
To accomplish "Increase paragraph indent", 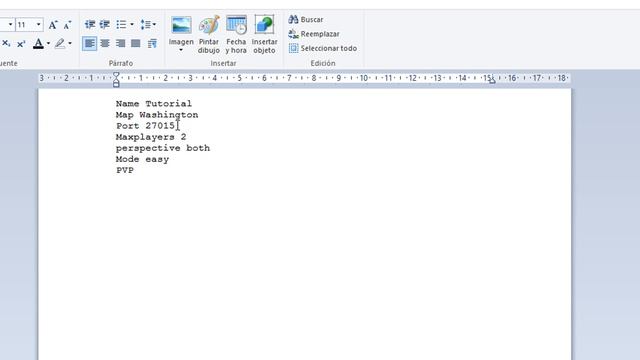I will [x=105, y=24].
